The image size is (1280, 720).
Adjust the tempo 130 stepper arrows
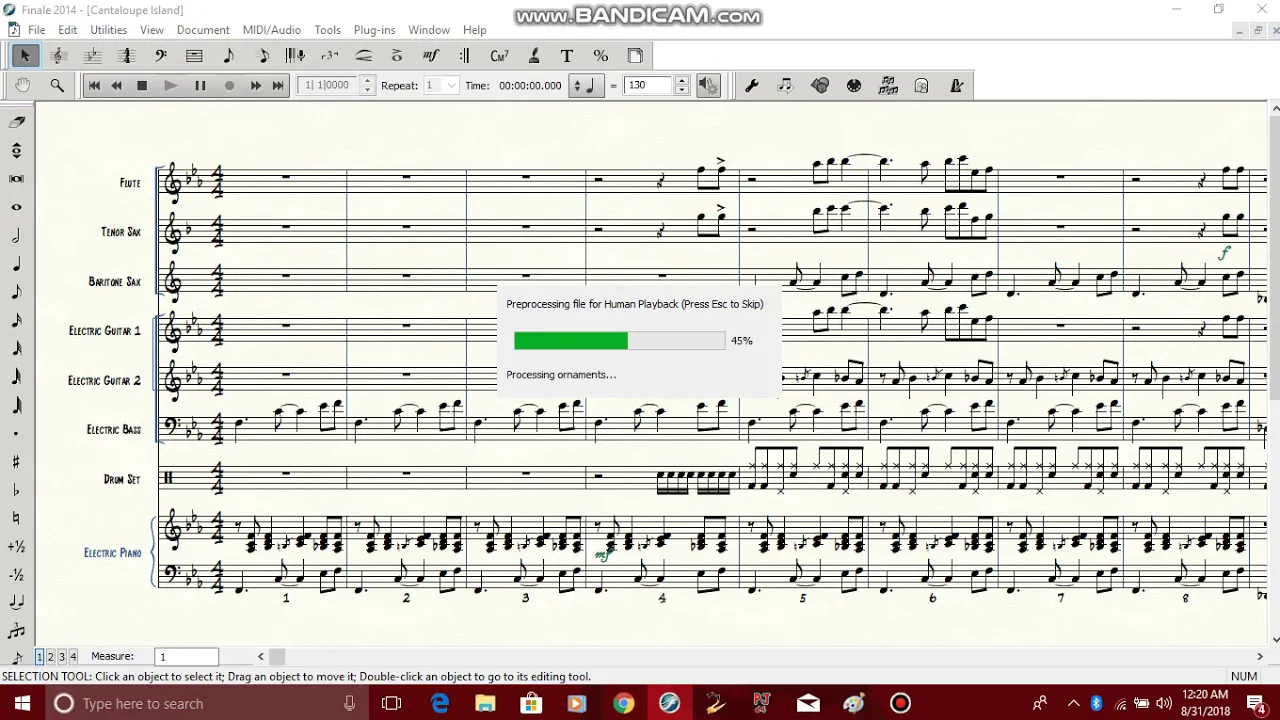tap(682, 86)
